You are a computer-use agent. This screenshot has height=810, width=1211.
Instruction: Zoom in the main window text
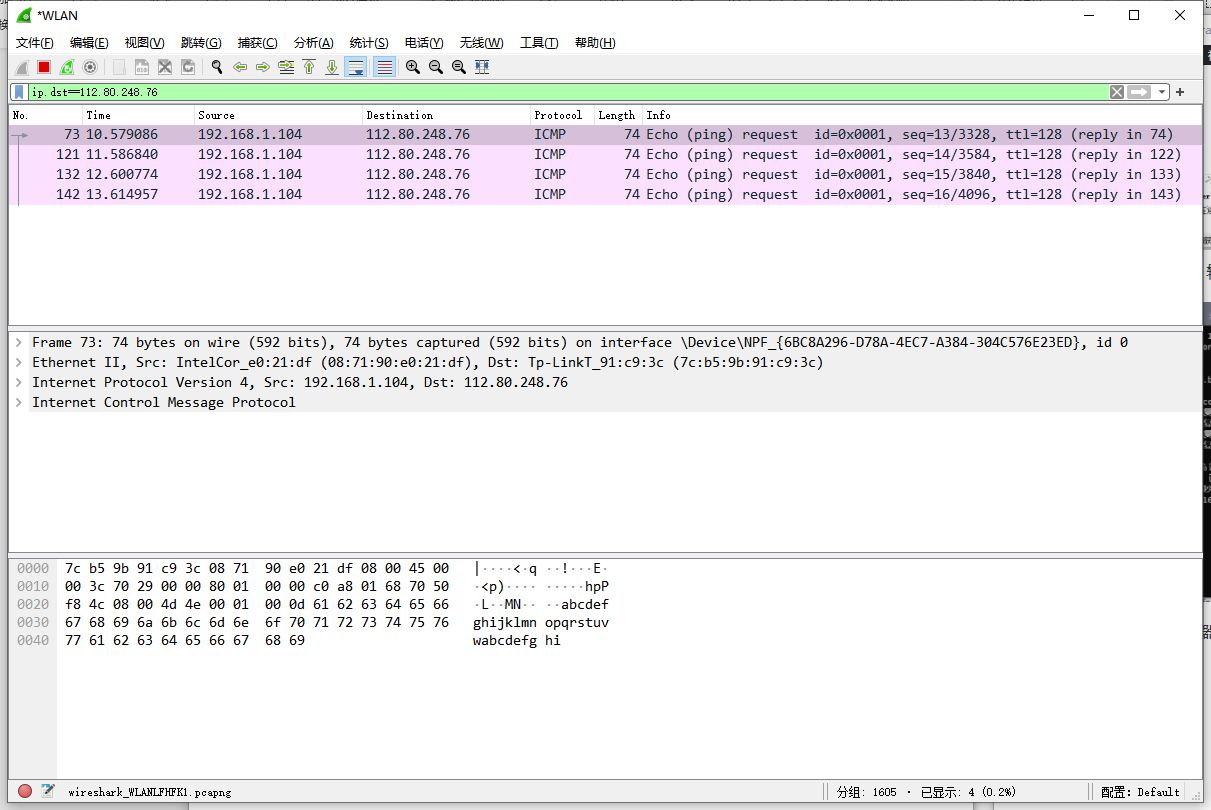(413, 67)
